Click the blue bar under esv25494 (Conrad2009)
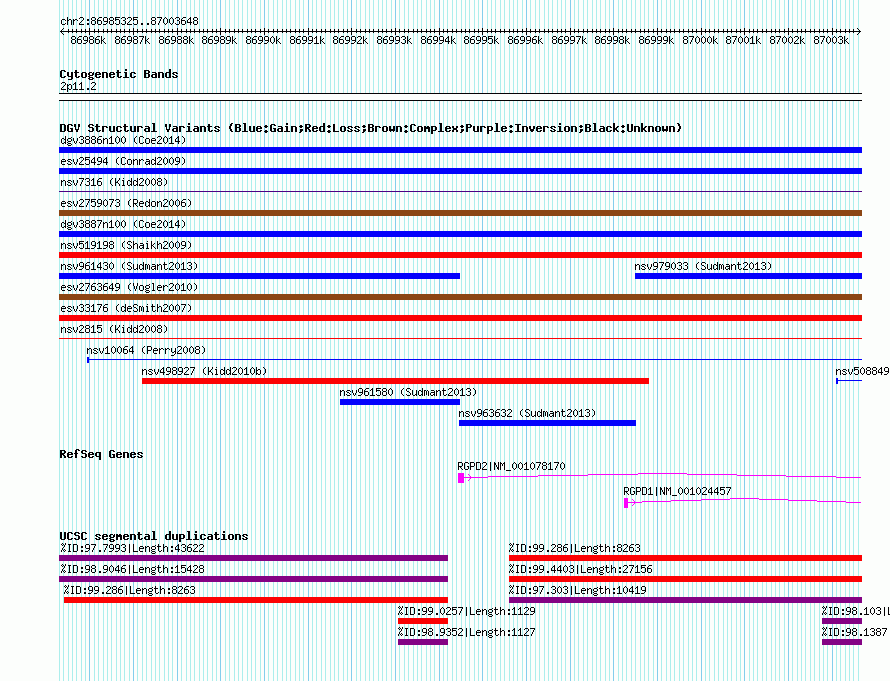The width and height of the screenshot is (890, 681). 460,171
